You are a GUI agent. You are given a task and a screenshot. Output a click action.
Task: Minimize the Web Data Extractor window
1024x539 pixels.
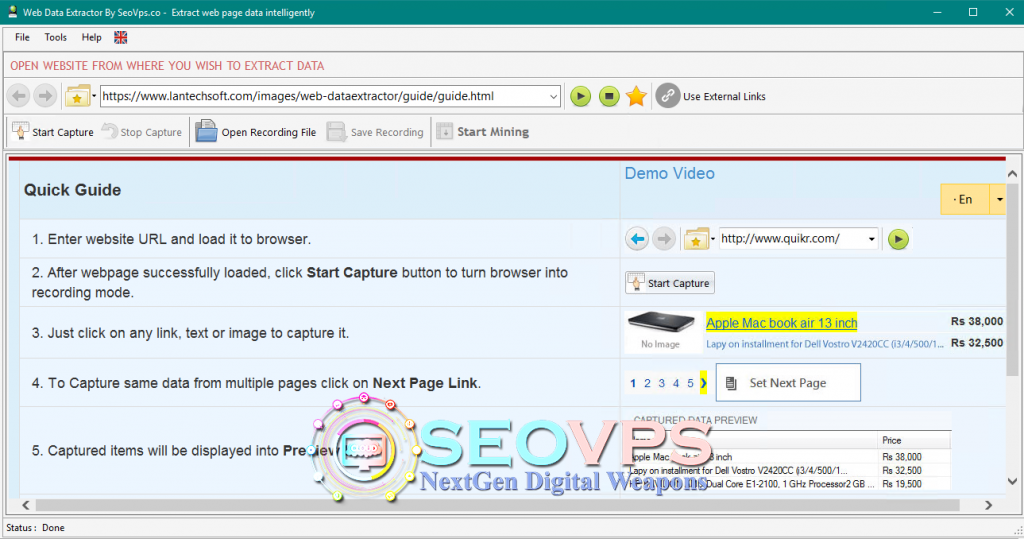click(937, 12)
